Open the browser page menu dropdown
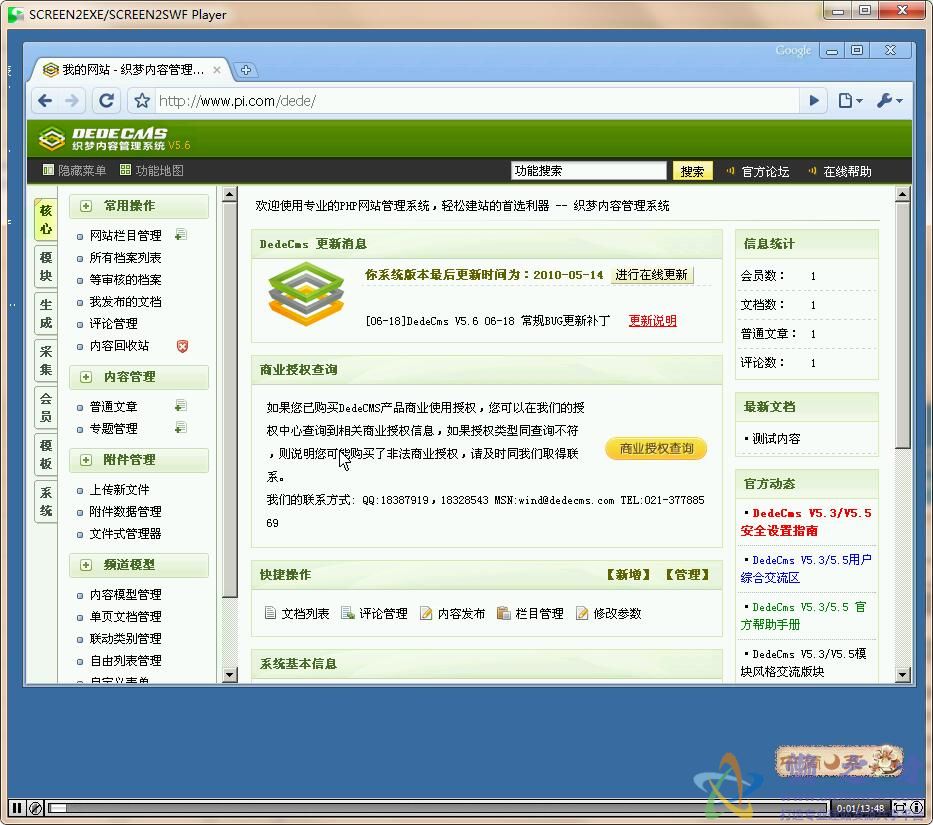This screenshot has height=825, width=933. 850,100
